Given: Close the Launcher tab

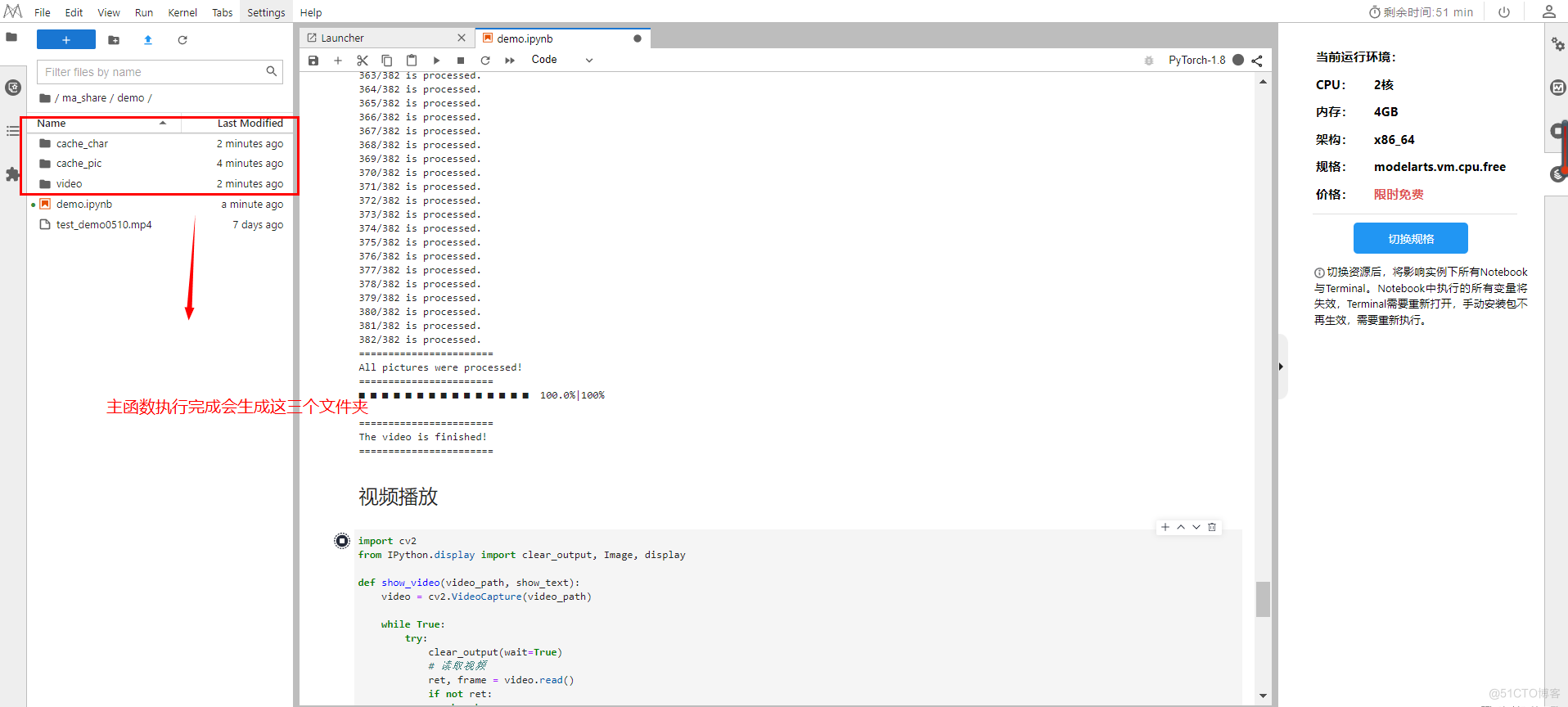Looking at the screenshot, I should click(462, 38).
